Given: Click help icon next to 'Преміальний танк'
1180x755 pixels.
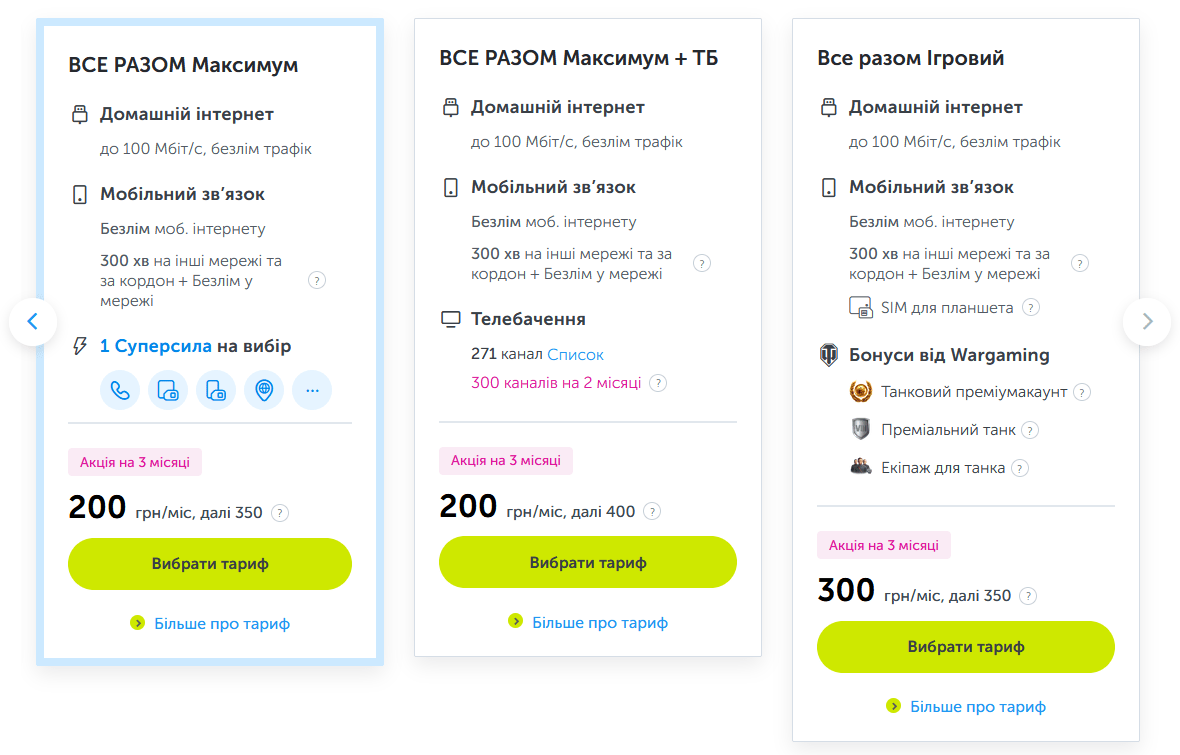Looking at the screenshot, I should (1030, 430).
